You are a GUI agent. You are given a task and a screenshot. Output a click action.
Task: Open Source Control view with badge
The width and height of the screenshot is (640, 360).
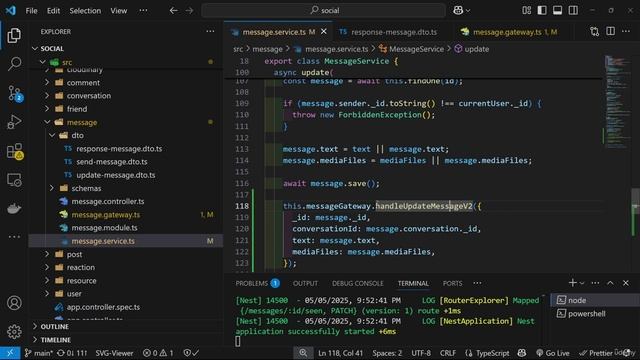click(x=15, y=93)
